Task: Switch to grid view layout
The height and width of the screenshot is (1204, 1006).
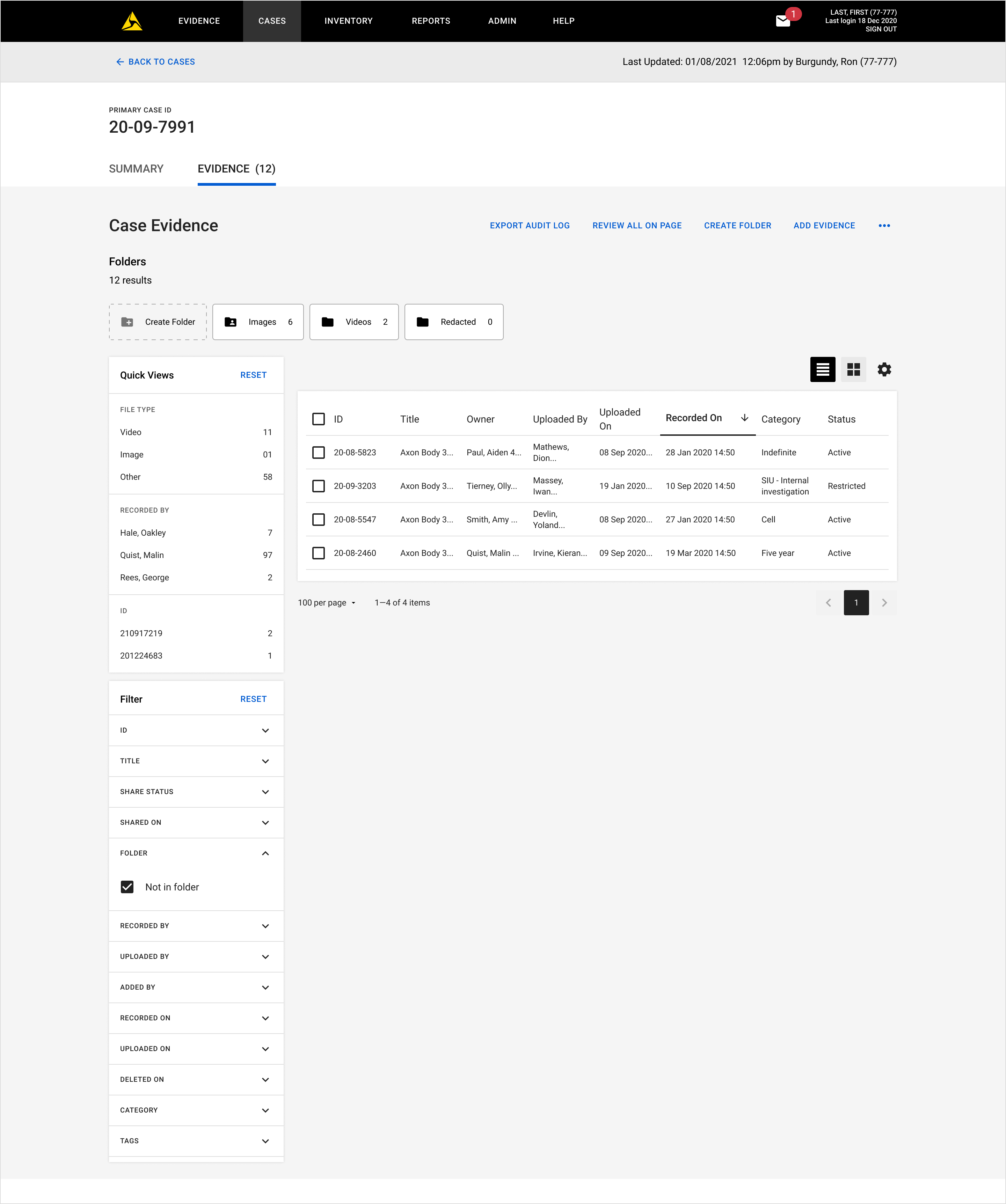Action: coord(853,369)
